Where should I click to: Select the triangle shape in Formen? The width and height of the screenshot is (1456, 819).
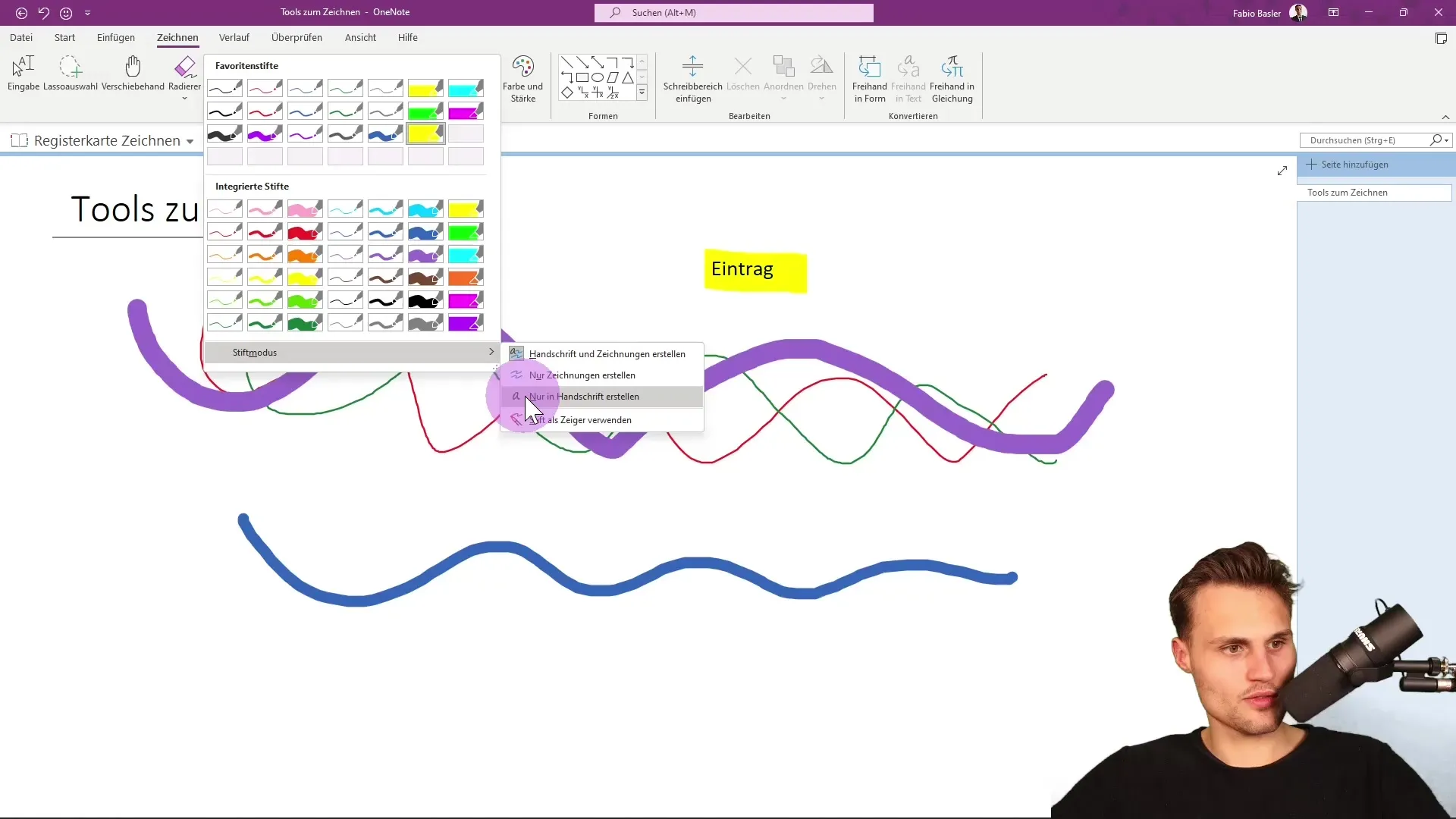(x=628, y=77)
